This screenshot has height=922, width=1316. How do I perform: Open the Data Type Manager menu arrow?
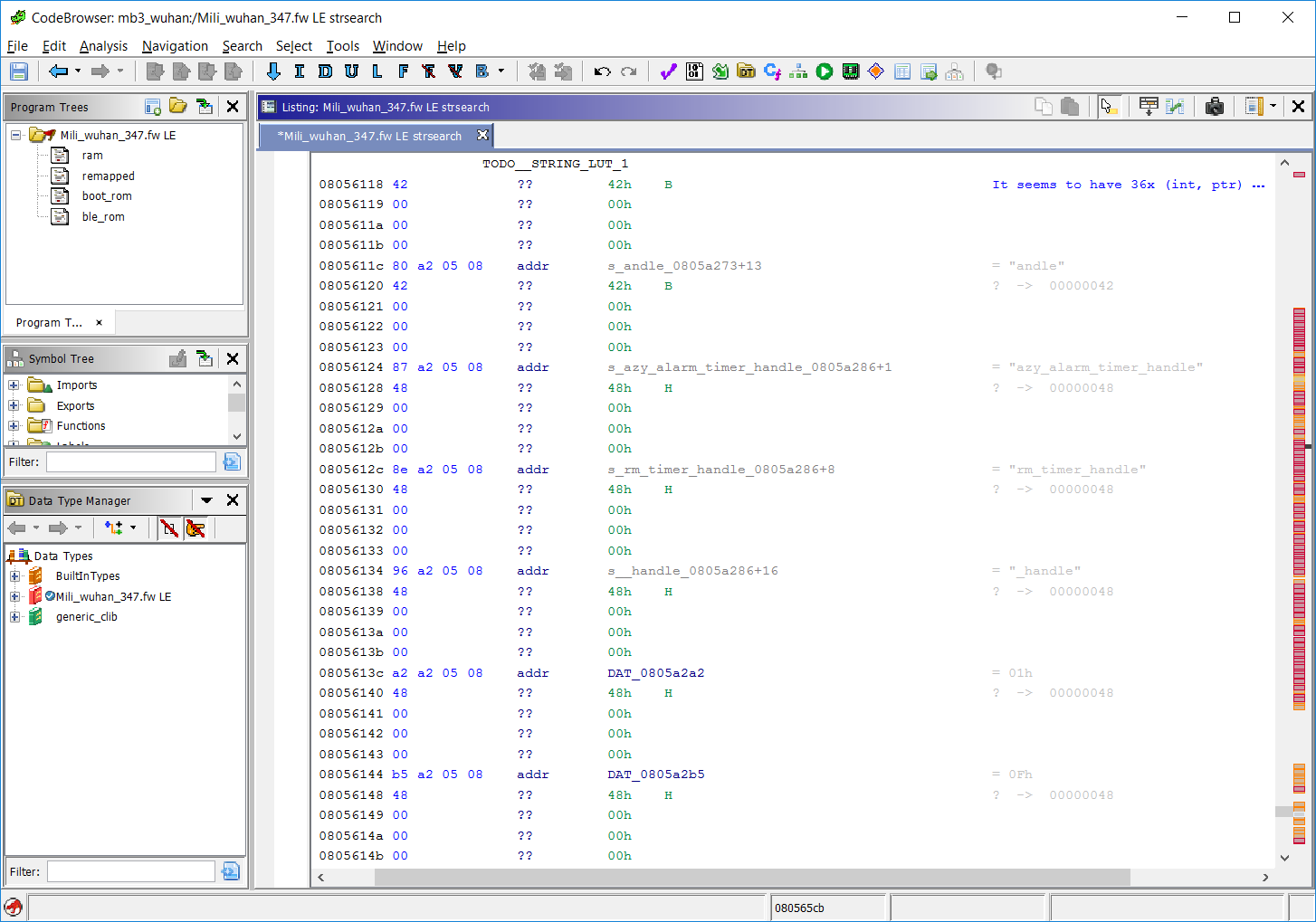[x=206, y=500]
